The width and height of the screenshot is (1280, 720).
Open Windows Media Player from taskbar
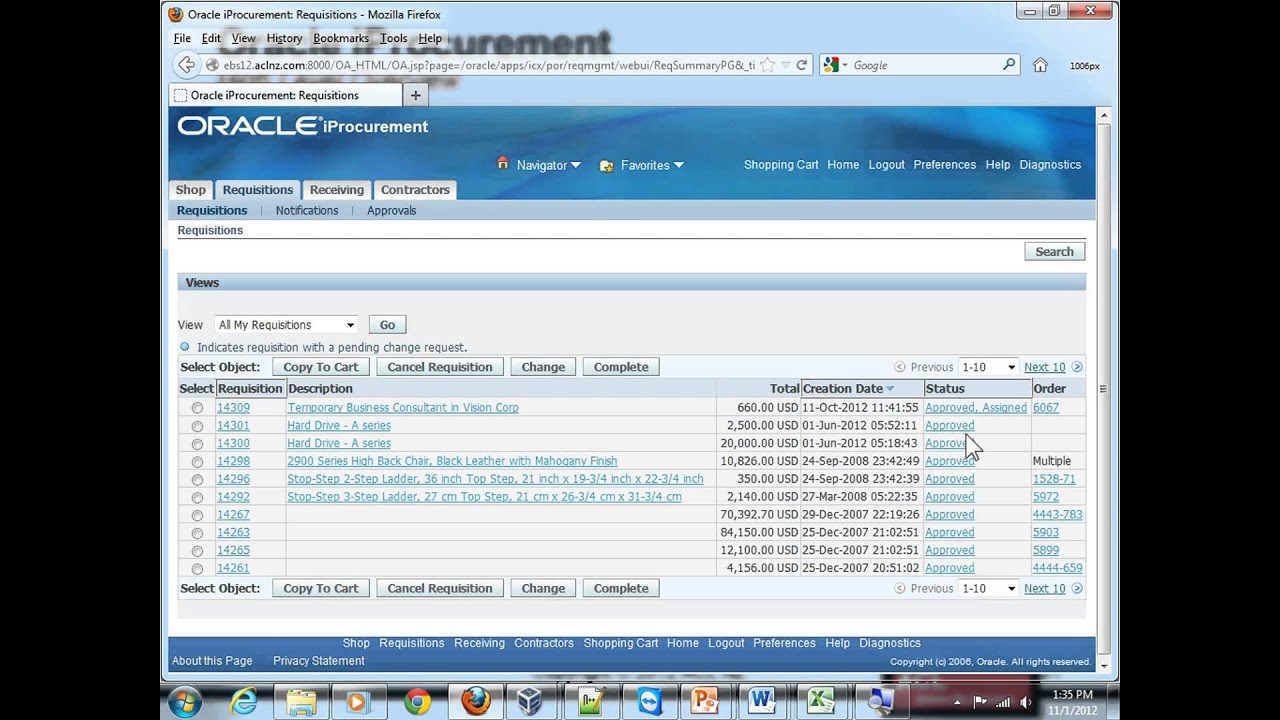click(x=357, y=701)
